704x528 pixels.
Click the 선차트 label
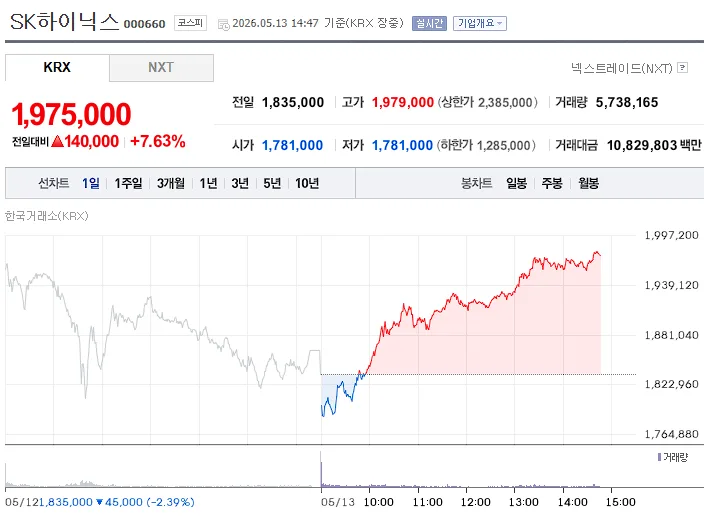(53, 183)
